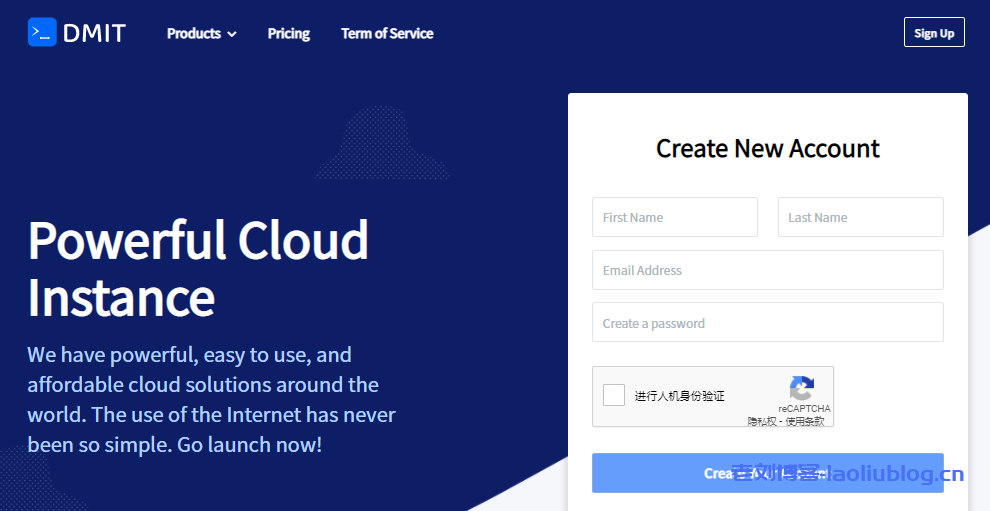This screenshot has width=990, height=511.
Task: Tick the reCAPTCHA verification checkbox
Action: pos(614,395)
